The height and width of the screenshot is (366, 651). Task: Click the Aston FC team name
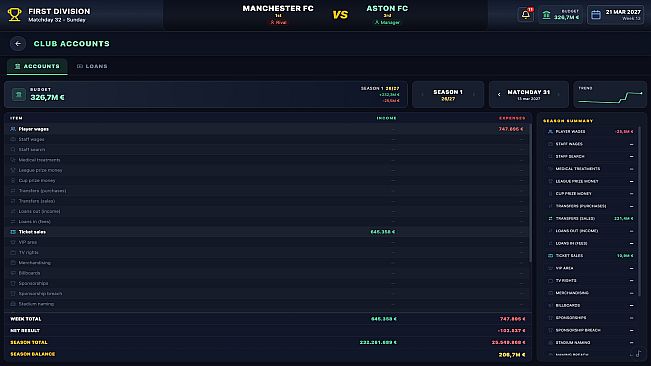pos(387,8)
